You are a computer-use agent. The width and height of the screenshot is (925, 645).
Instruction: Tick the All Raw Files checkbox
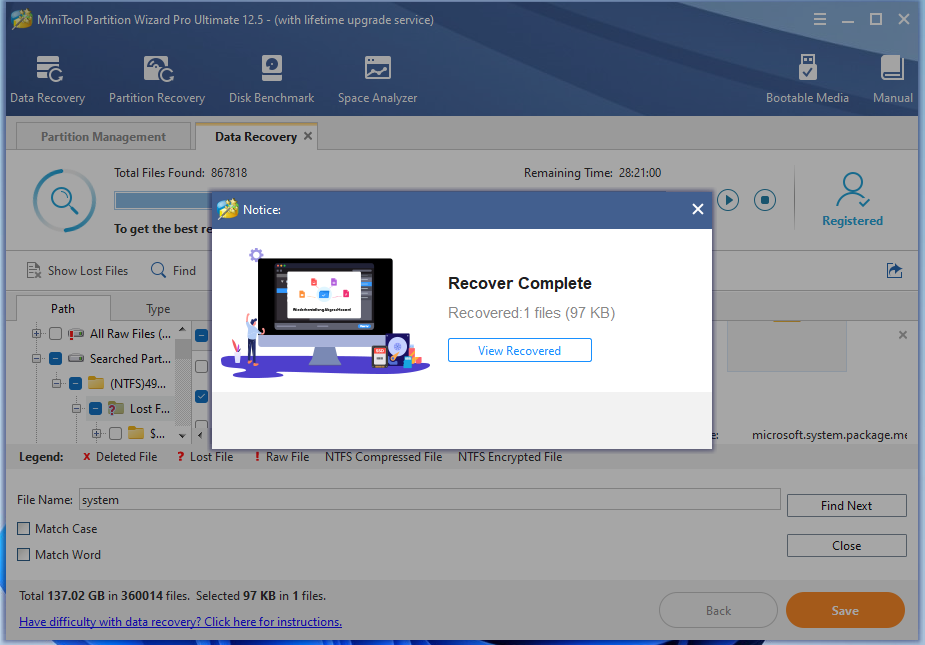click(55, 334)
